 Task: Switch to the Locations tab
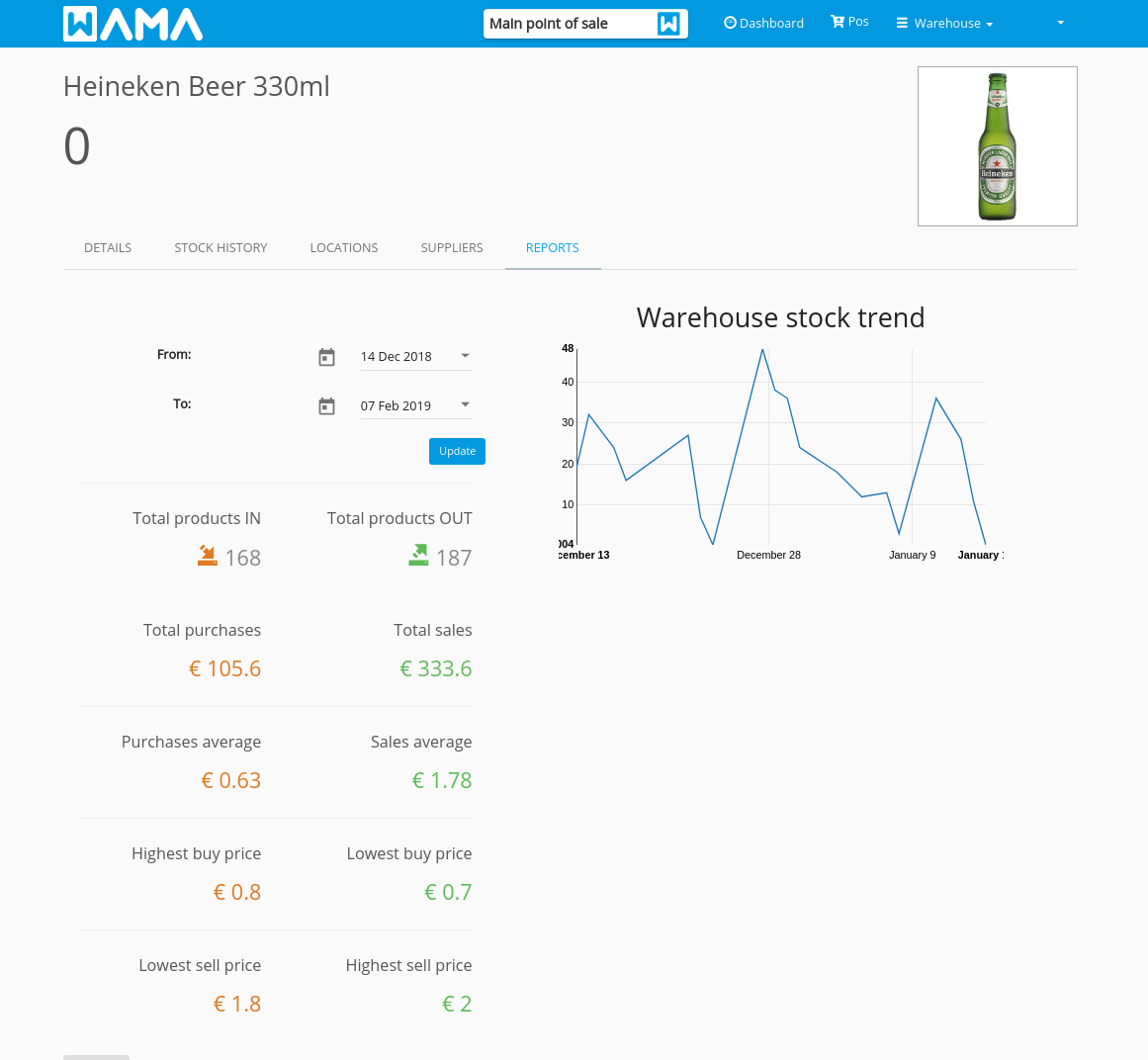[x=343, y=247]
